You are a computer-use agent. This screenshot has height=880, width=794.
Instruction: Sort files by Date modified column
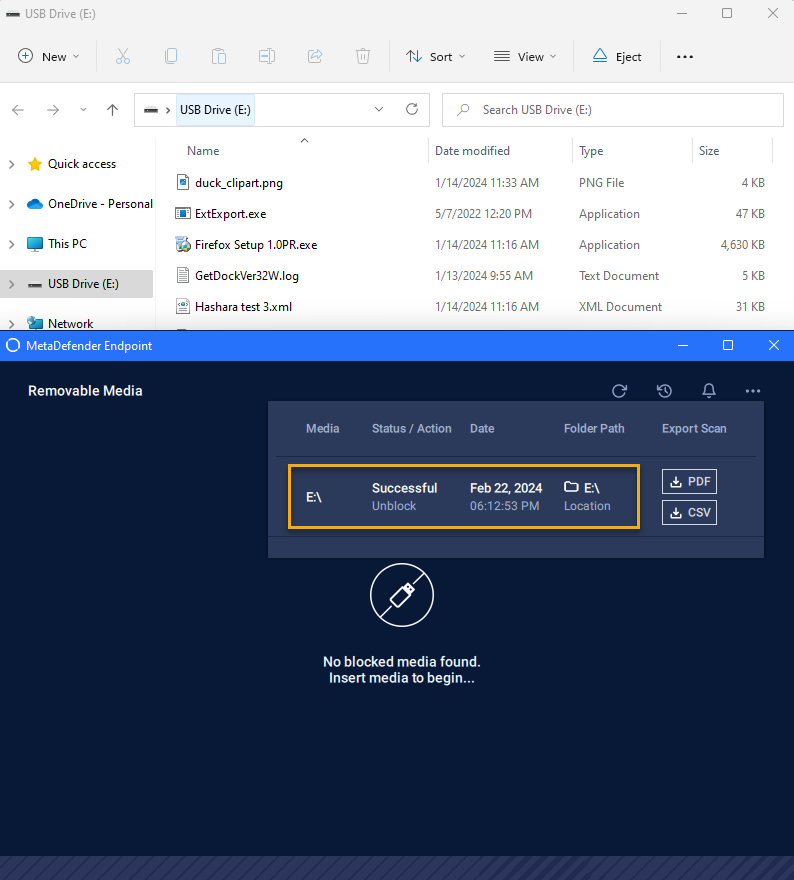pyautogui.click(x=472, y=150)
